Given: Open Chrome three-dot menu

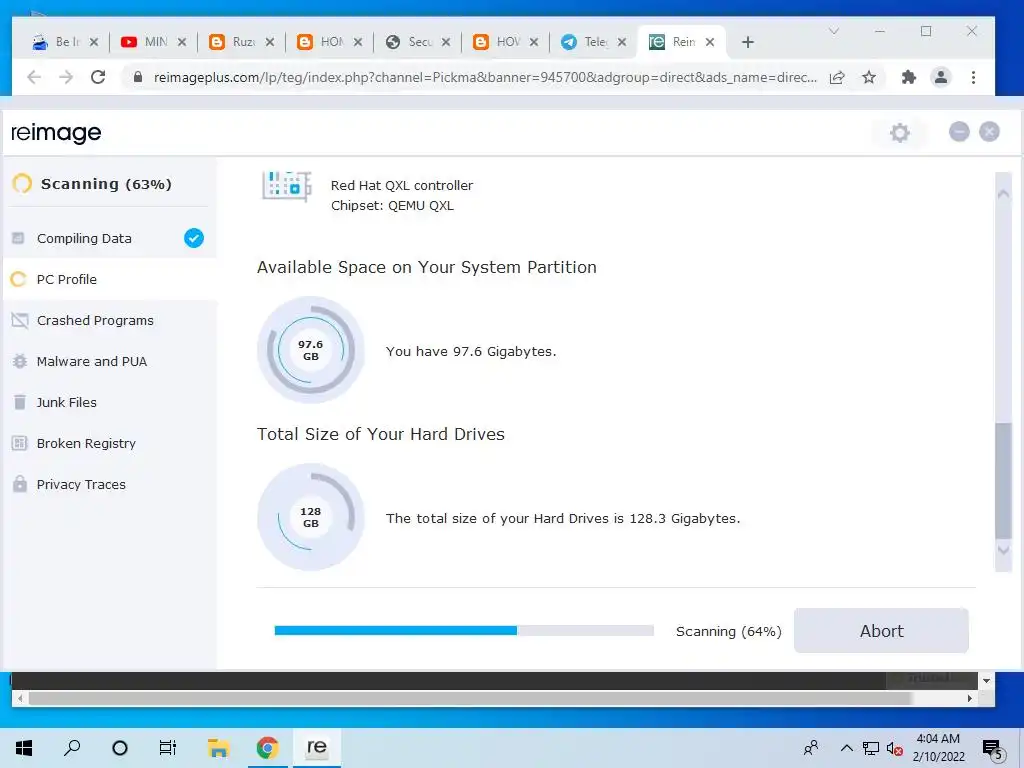Looking at the screenshot, I should [x=973, y=78].
